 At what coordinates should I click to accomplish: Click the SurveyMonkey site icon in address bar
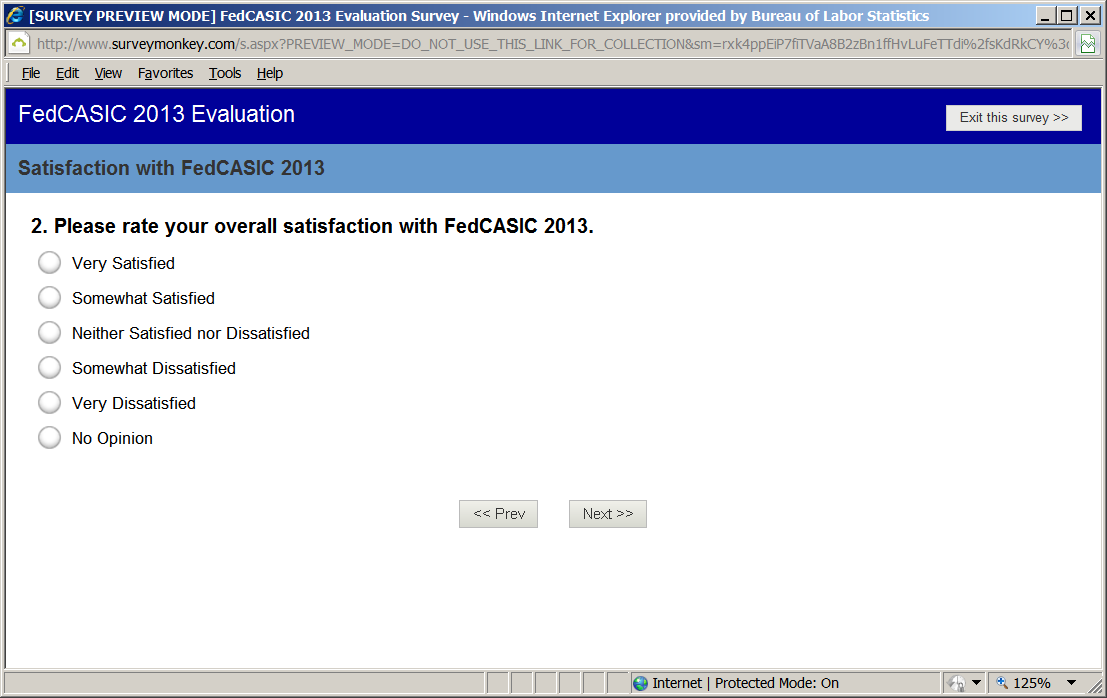click(x=19, y=44)
